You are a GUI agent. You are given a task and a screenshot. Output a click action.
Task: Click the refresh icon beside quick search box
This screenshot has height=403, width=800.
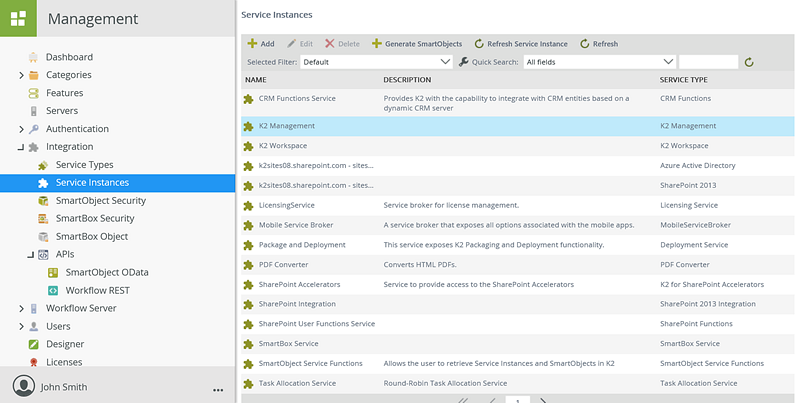[749, 62]
